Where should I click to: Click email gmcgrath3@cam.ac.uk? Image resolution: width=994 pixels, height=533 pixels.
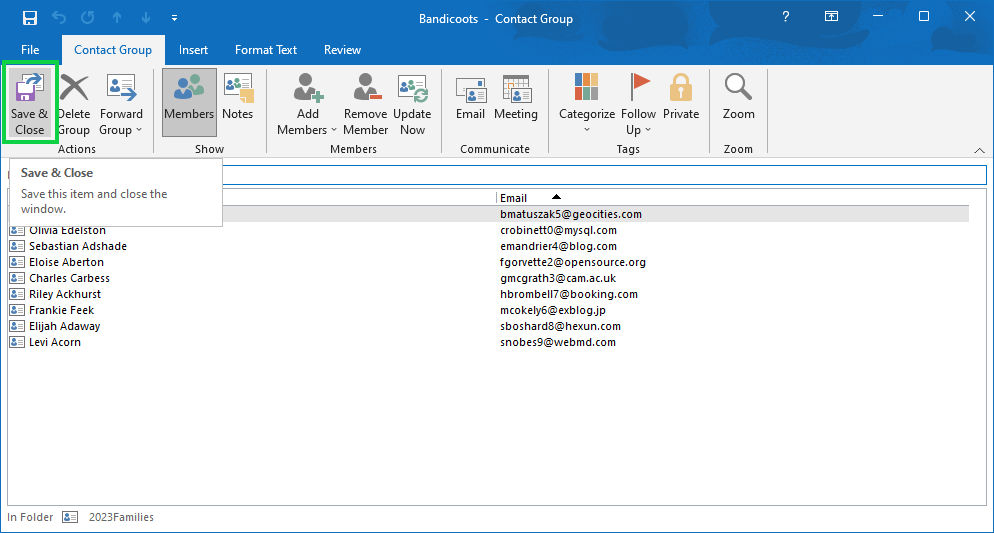coord(558,278)
